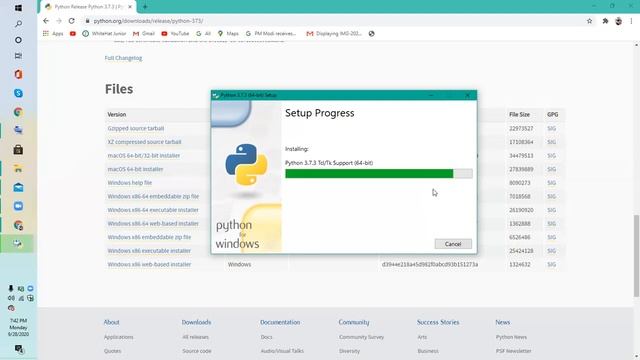Open the Windows Start menu
Viewport: 640px width, 360px height.
pyautogui.click(x=18, y=8)
